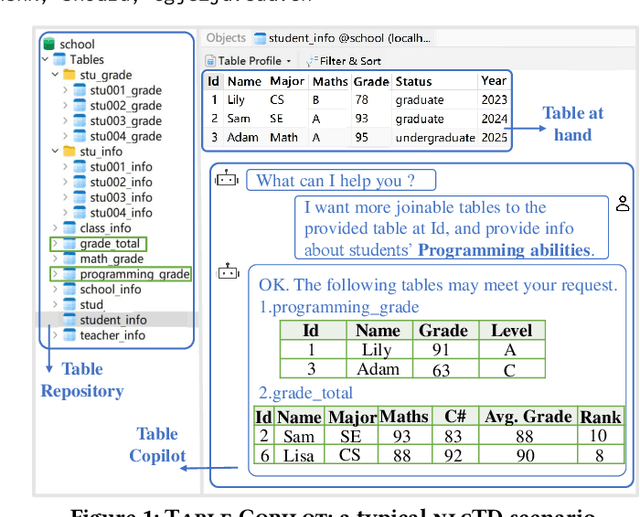Viewport: 640px width, 517px height.
Task: Click the Major column header in student_info
Action: [x=287, y=81]
